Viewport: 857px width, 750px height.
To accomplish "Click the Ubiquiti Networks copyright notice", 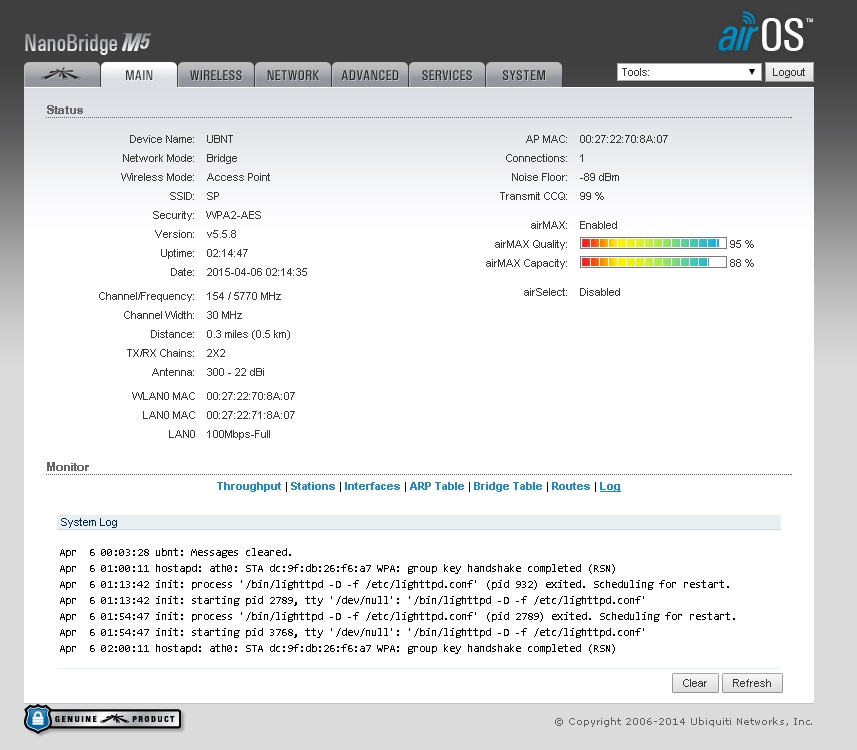I will (684, 722).
